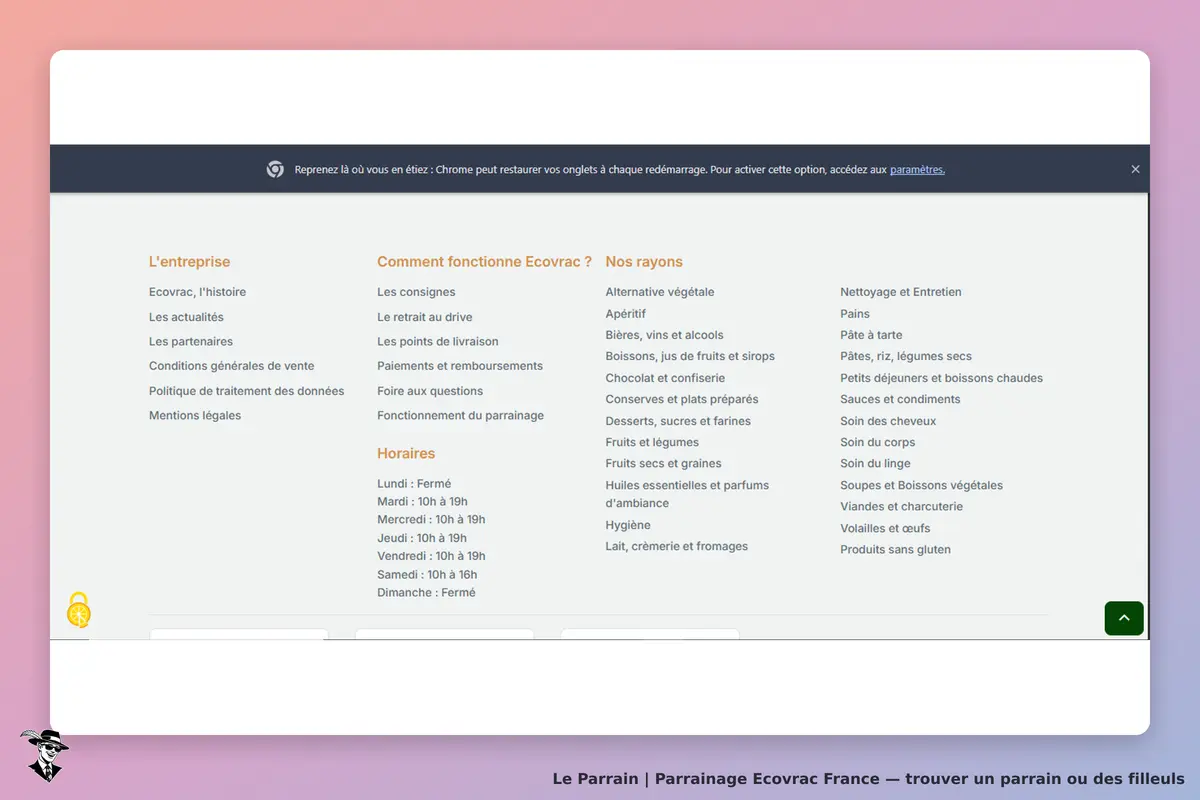Open Bières, vins et alcools
The height and width of the screenshot is (800, 1200).
click(x=664, y=335)
